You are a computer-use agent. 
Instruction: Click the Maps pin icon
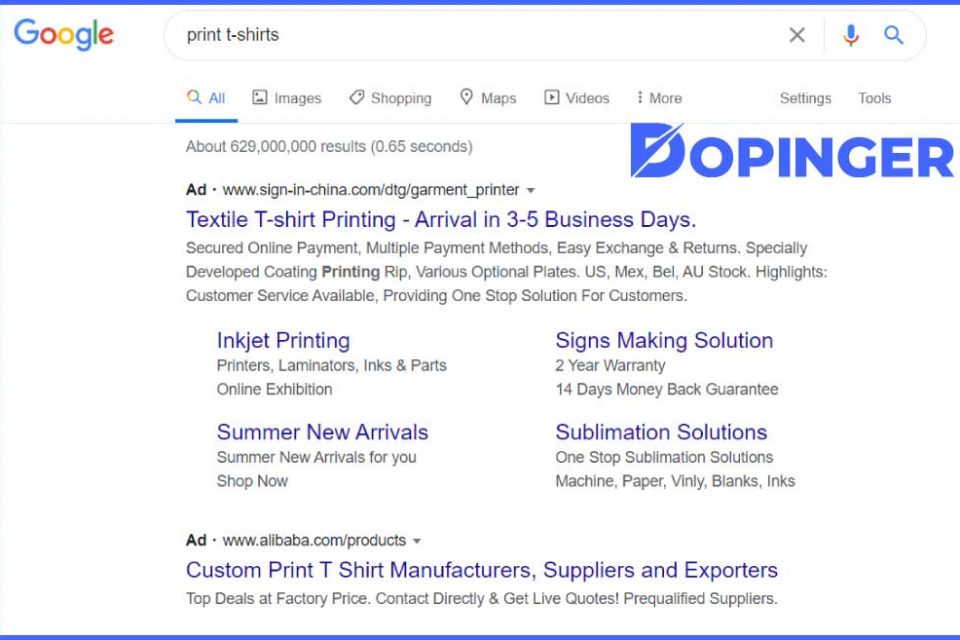pyautogui.click(x=466, y=97)
